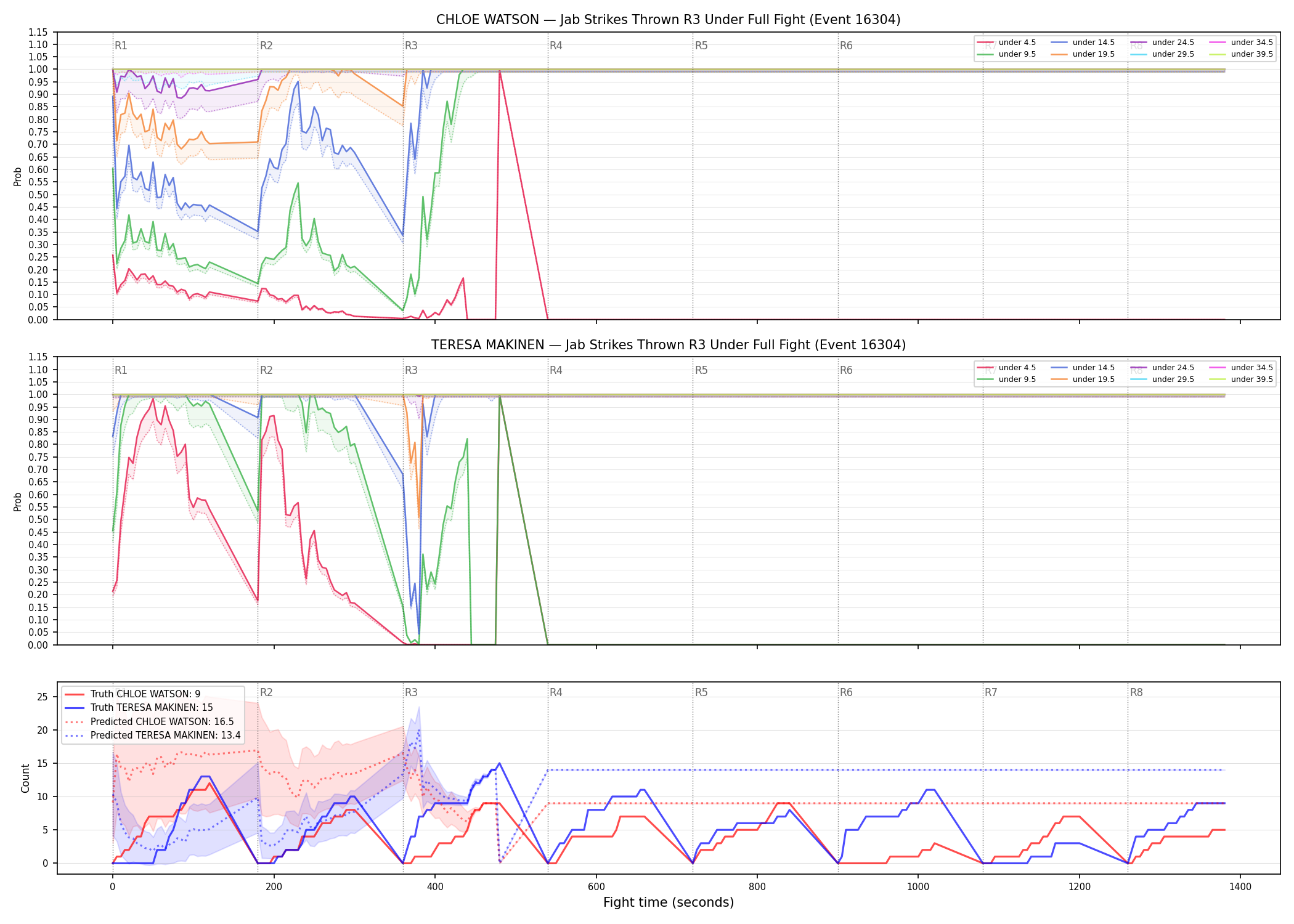Click the R2 round label in the Count chart
Screen dimensions: 1294x924
(266, 692)
